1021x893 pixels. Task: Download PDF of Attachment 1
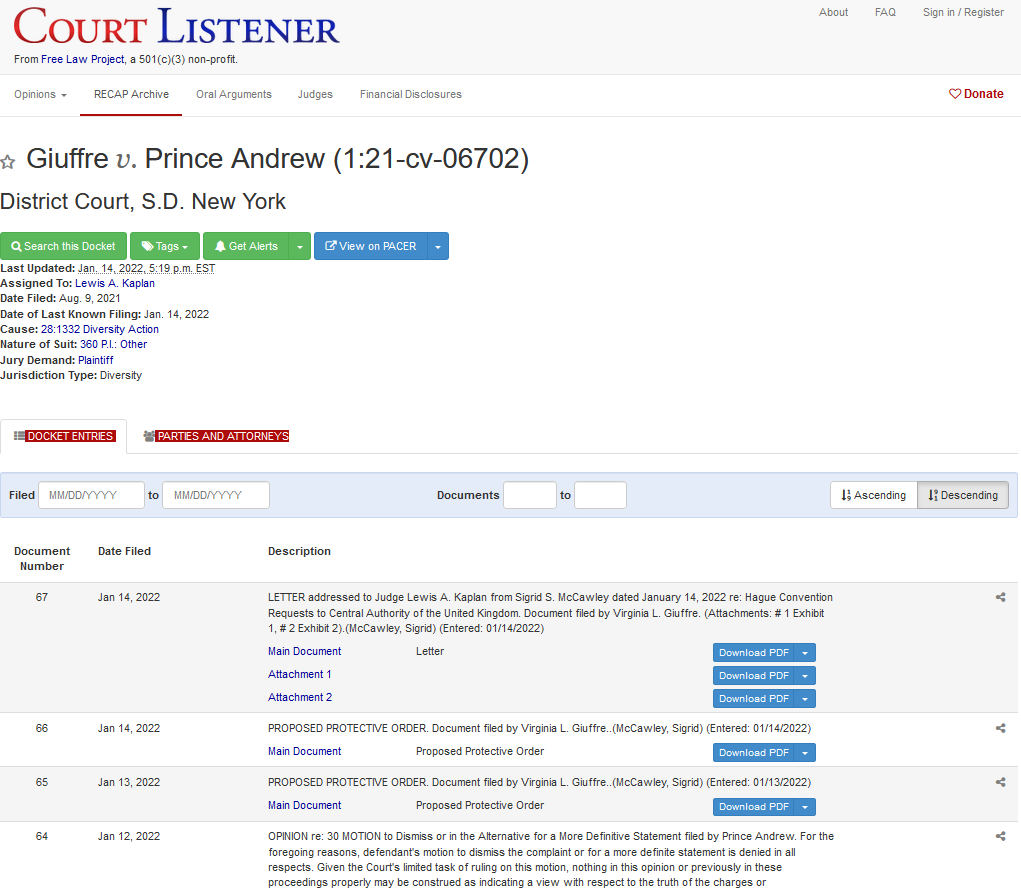coord(754,675)
